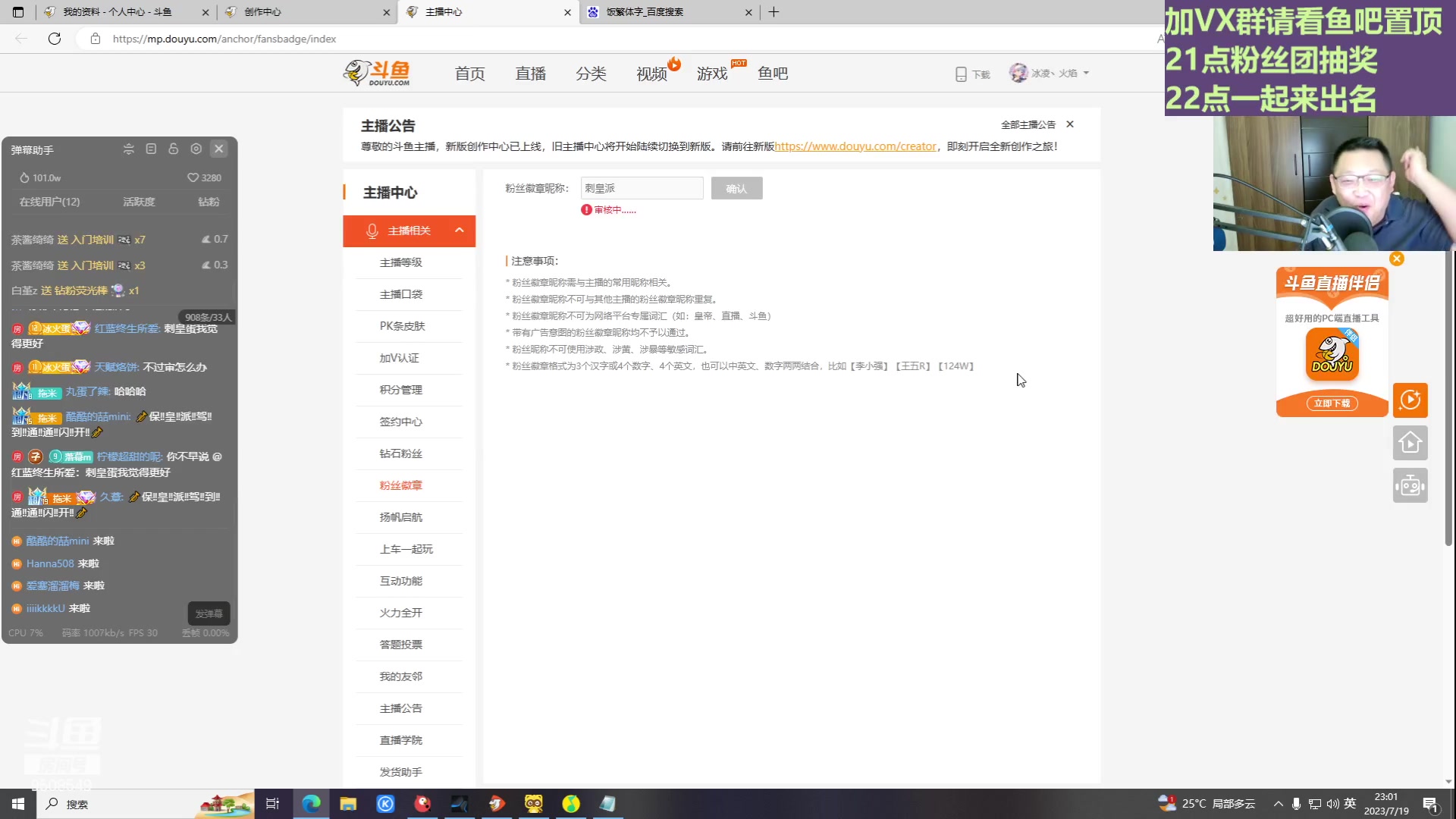Open 直播 in Douyu navigation
The height and width of the screenshot is (819, 1456).
[x=530, y=74]
